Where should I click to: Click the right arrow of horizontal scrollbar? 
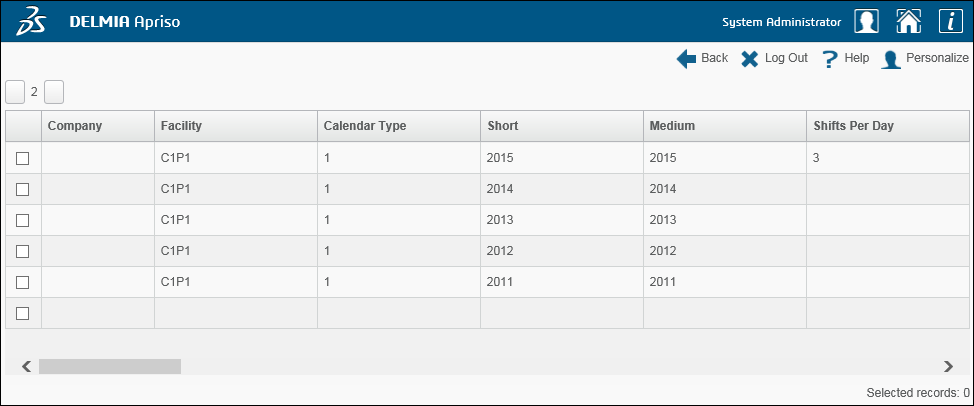948,366
